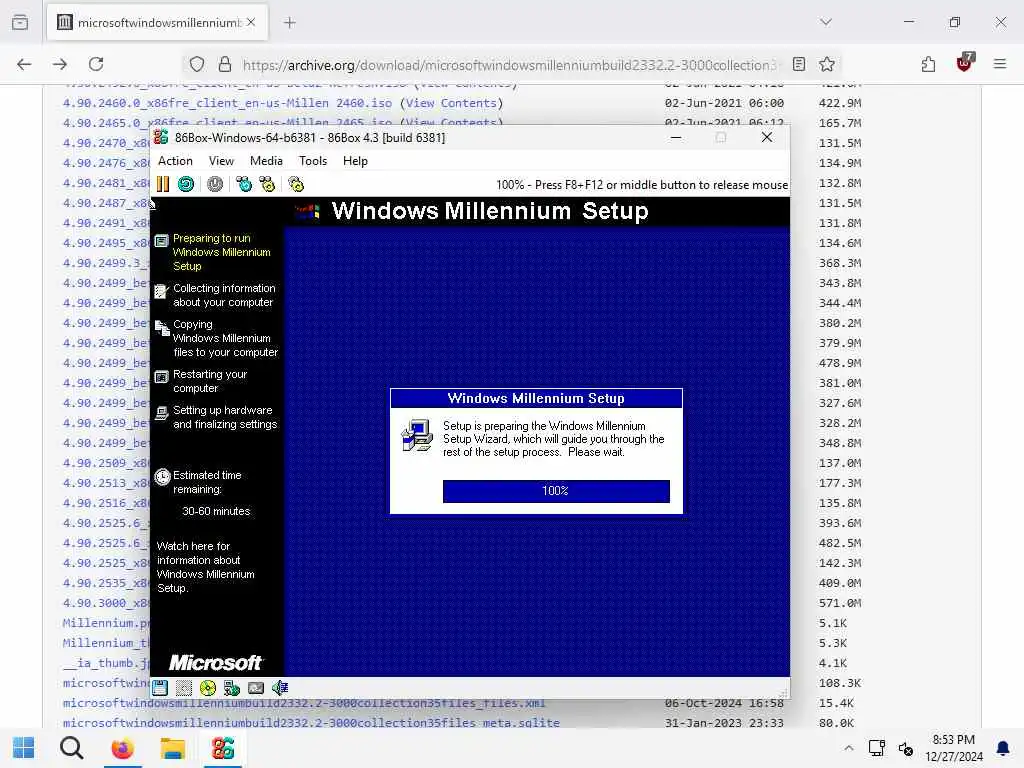Open the notification bell in taskbar
The height and width of the screenshot is (768, 1024).
coord(1003,748)
